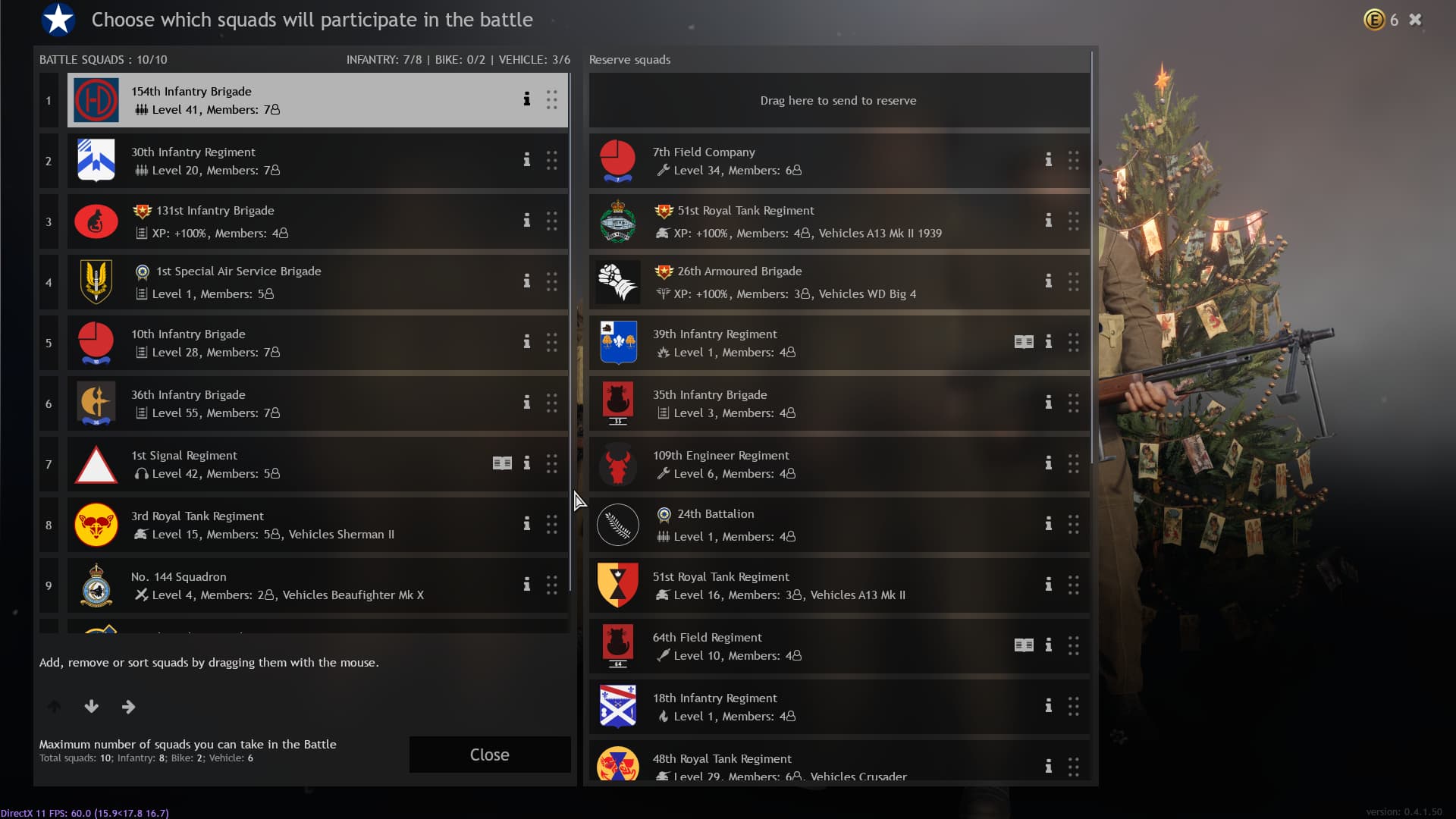Select the 3rd Royal Tank Regiment emblem

point(96,525)
